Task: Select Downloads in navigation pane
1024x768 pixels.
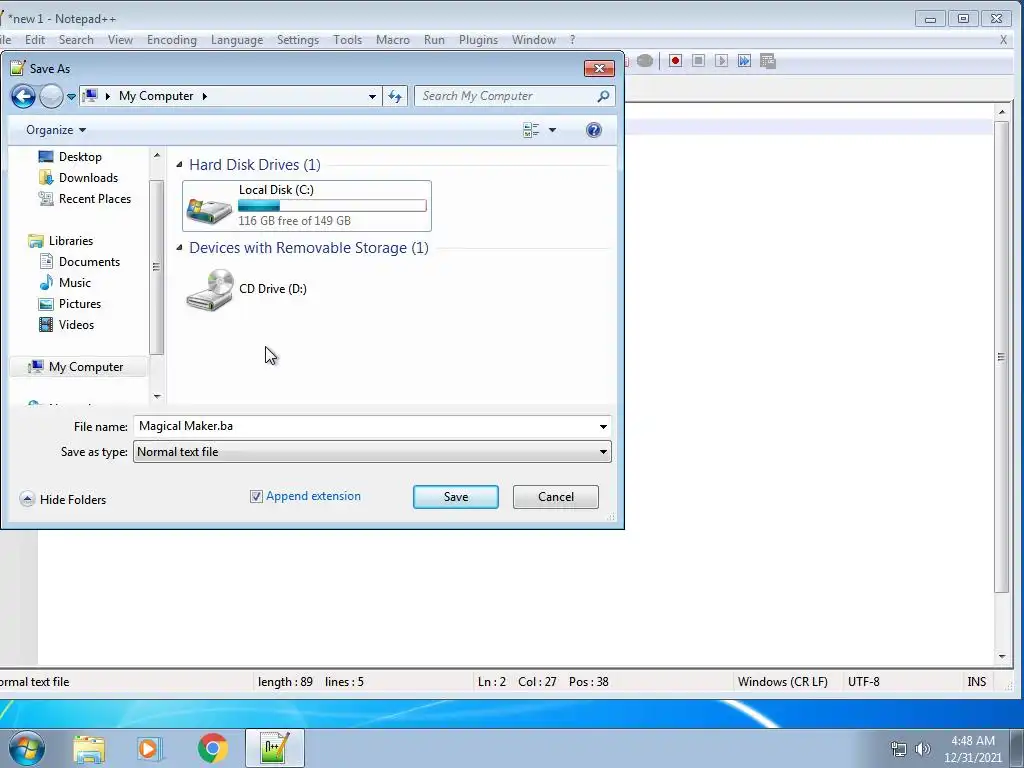Action: click(x=88, y=178)
